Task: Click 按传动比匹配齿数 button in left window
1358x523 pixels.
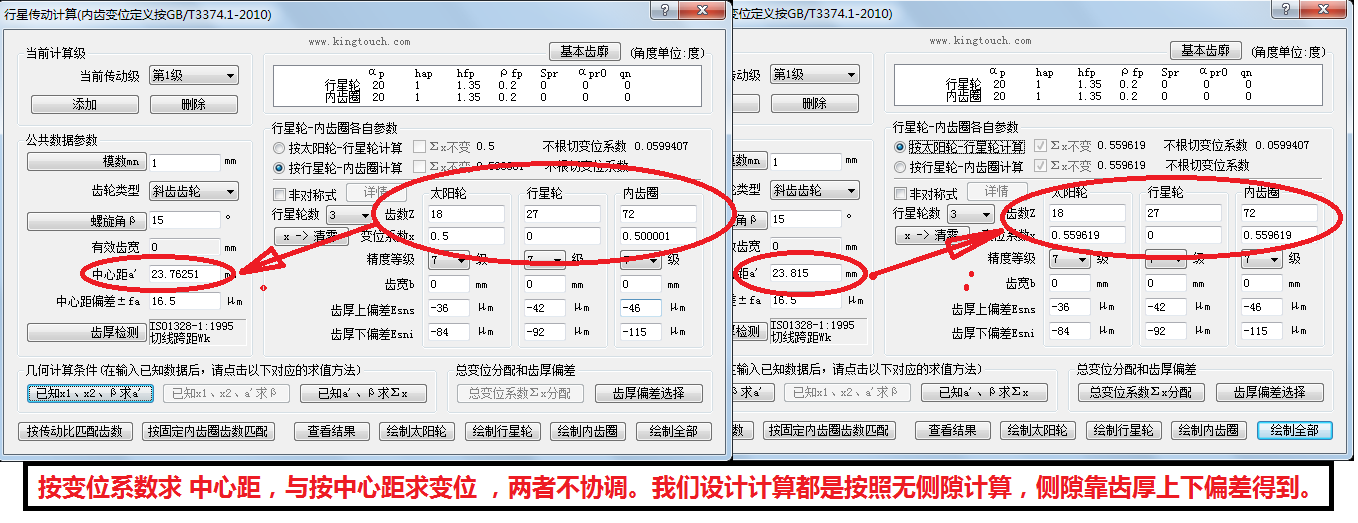Action: 75,431
